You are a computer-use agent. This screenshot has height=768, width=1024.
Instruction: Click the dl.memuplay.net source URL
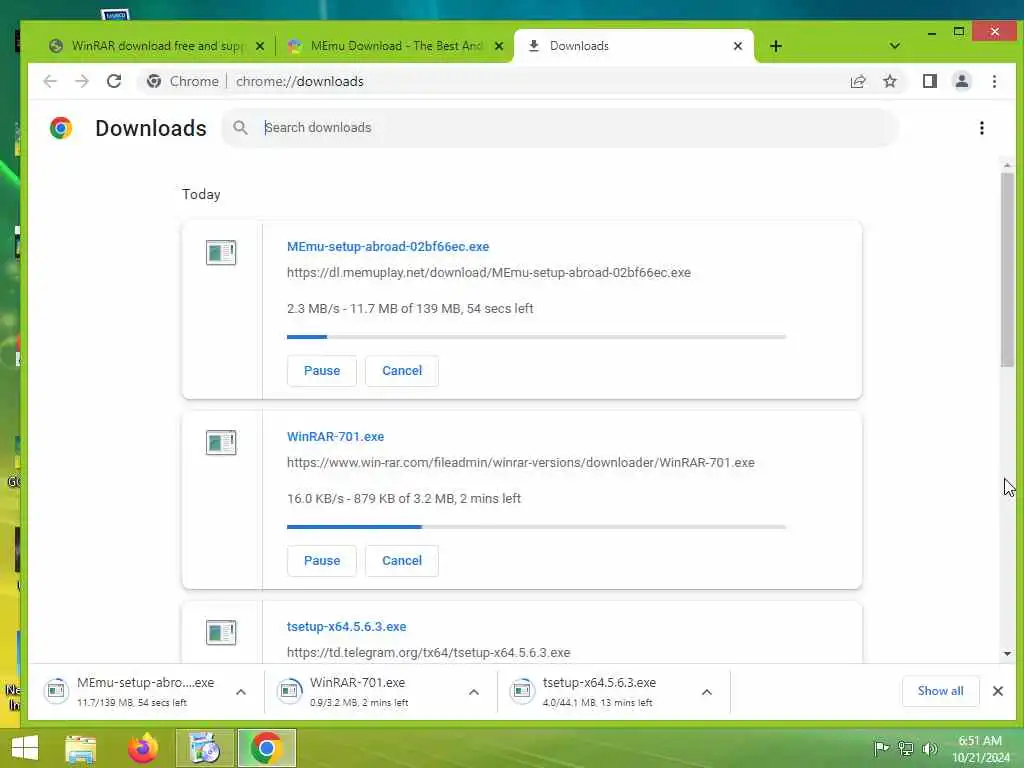[488, 272]
